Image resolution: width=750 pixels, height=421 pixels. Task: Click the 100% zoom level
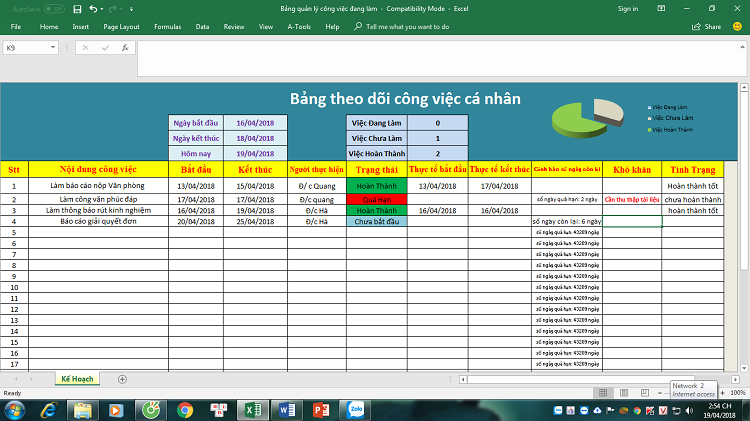[x=738, y=393]
